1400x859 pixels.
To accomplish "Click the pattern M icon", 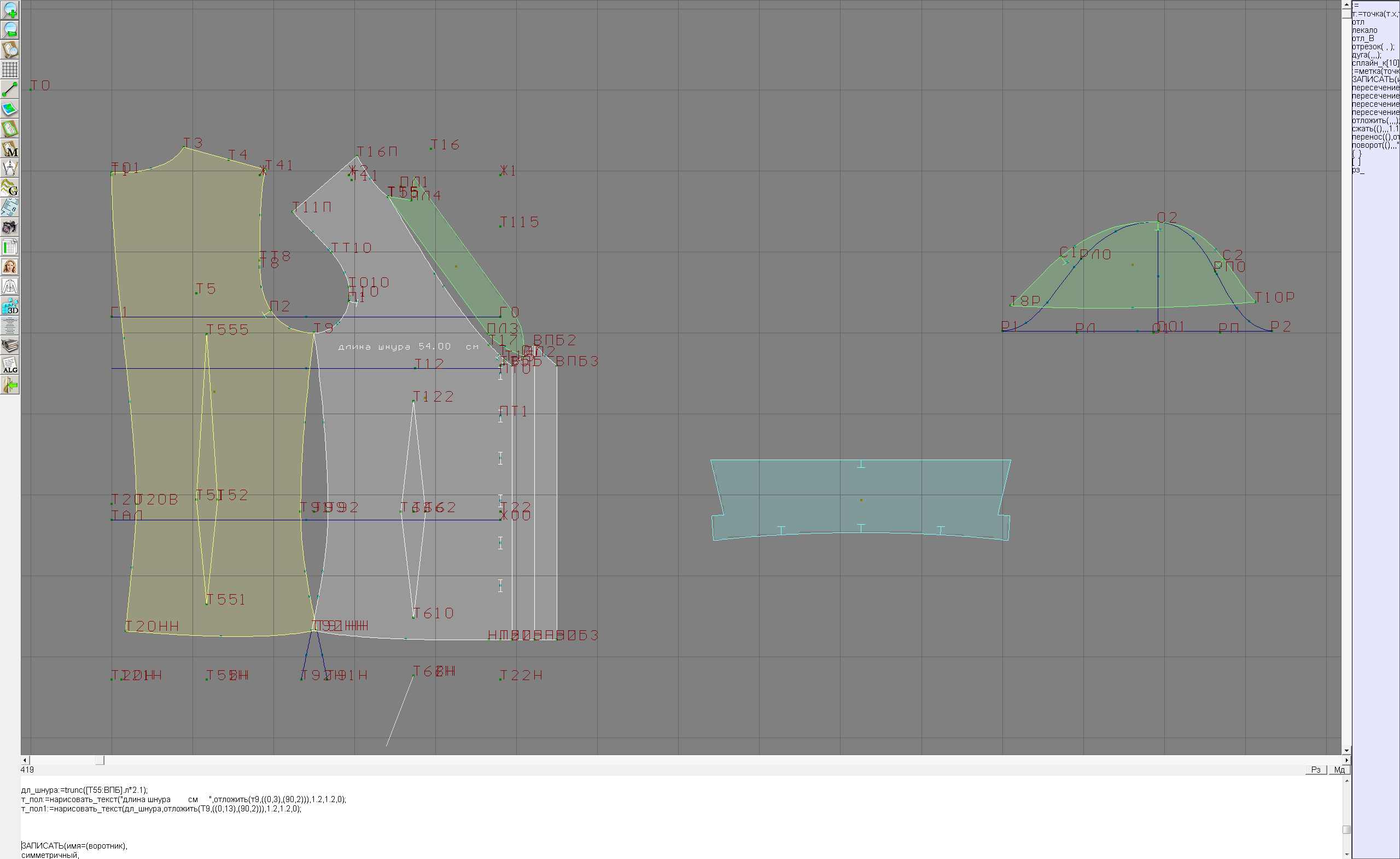I will [10, 148].
